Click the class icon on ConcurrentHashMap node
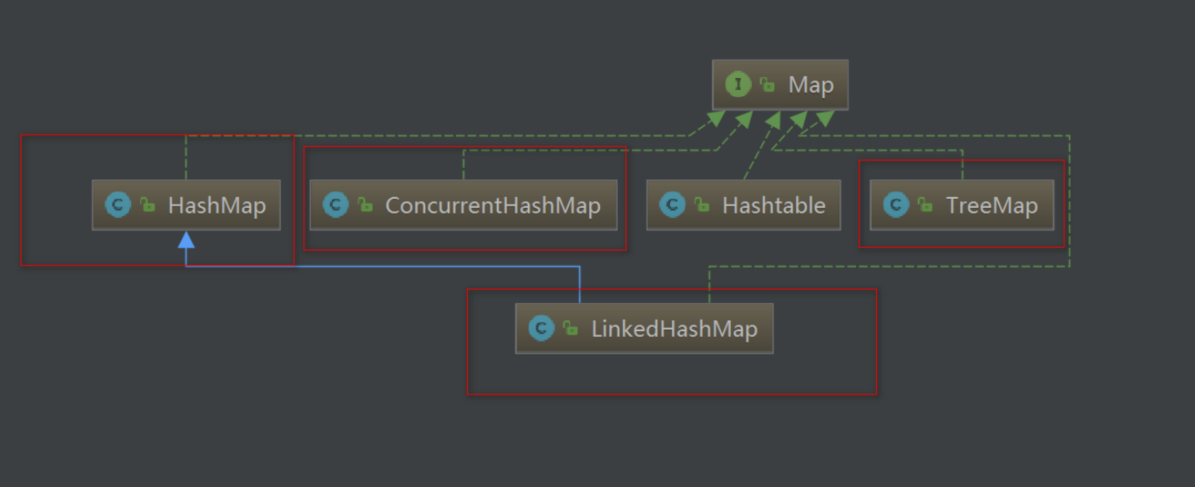This screenshot has width=1195, height=487. coord(336,206)
